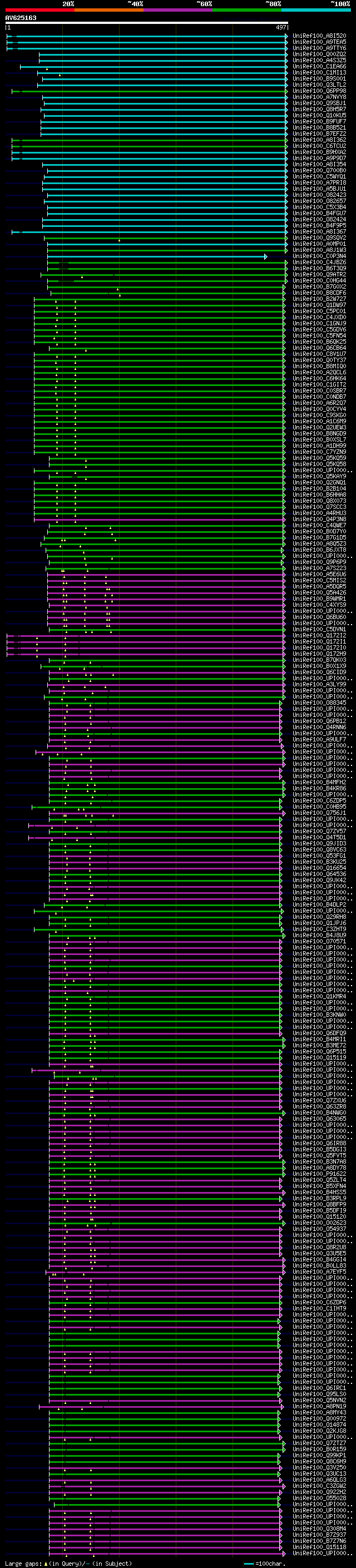Viewport: 356px width, 1568px height.
Task: Select the query label AV625163
Action: click(21, 18)
